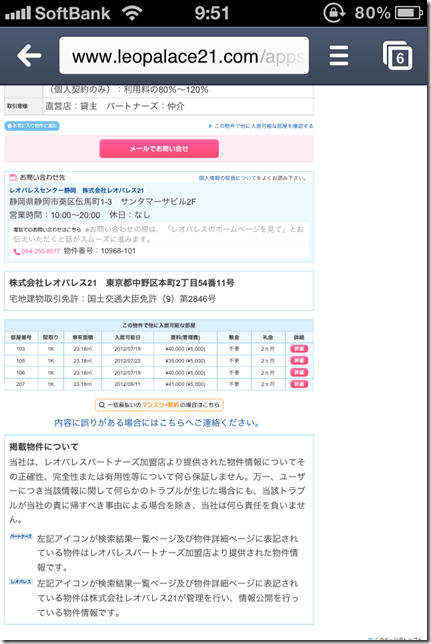Select rent ¥35,000 (¥5,000) cell
This screenshot has height=644, width=431.
click(185, 361)
